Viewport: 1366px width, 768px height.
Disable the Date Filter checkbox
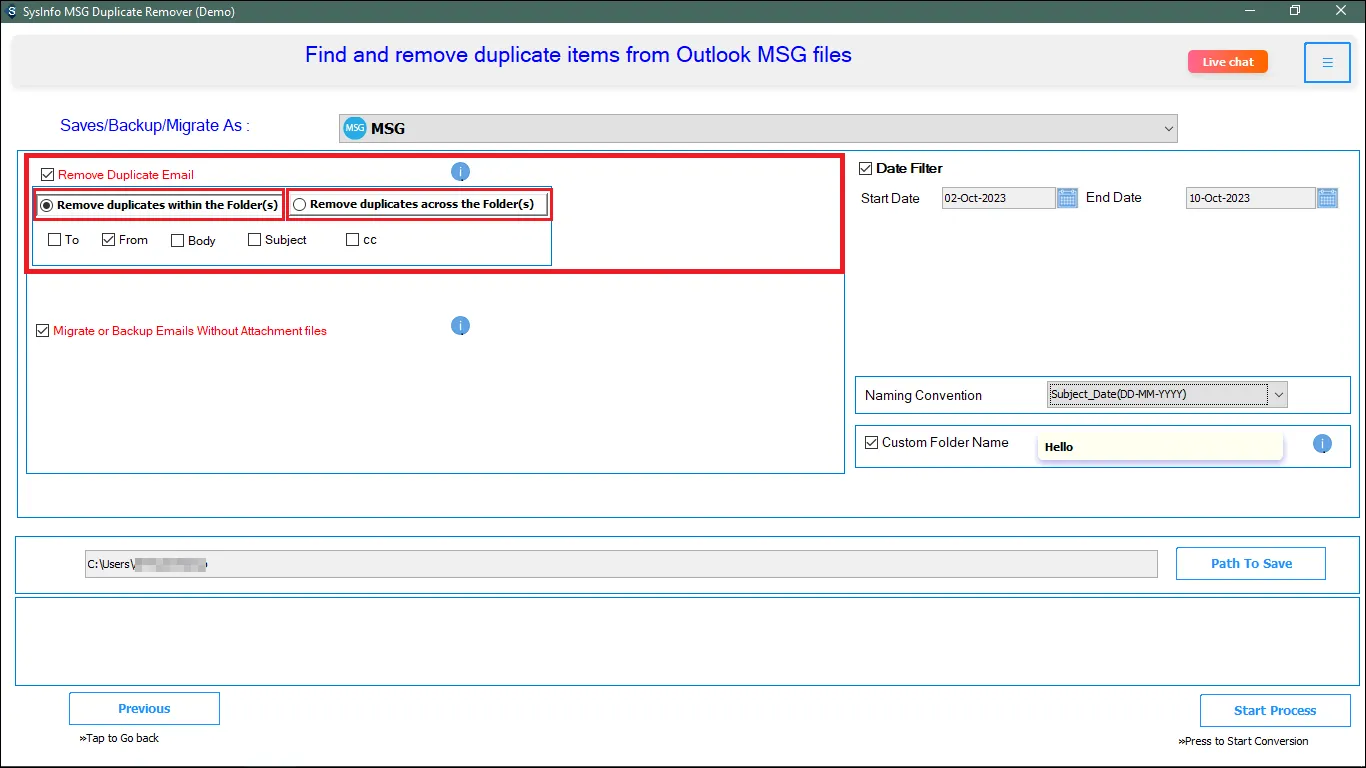point(866,169)
